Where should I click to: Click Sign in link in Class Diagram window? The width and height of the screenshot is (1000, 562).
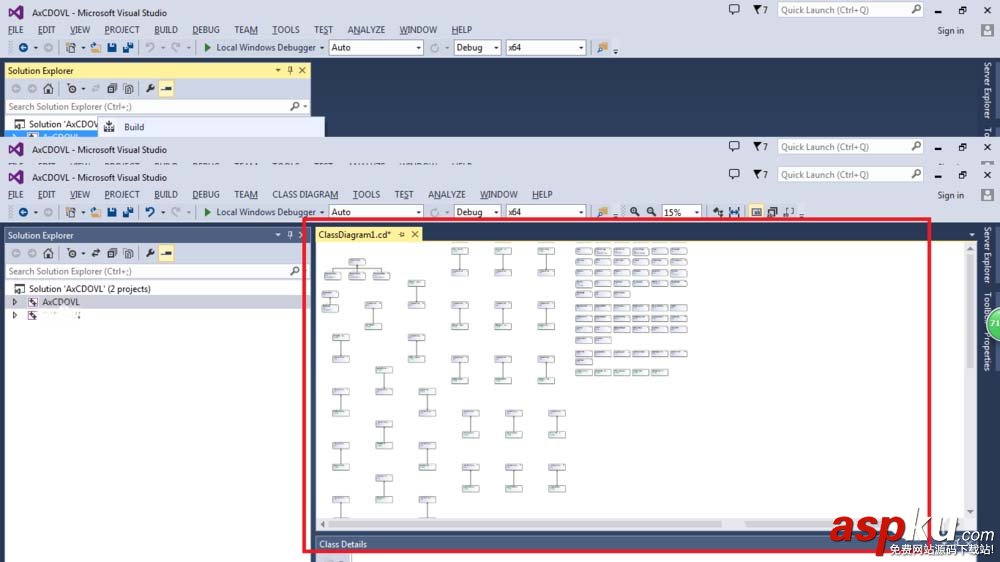(950, 195)
